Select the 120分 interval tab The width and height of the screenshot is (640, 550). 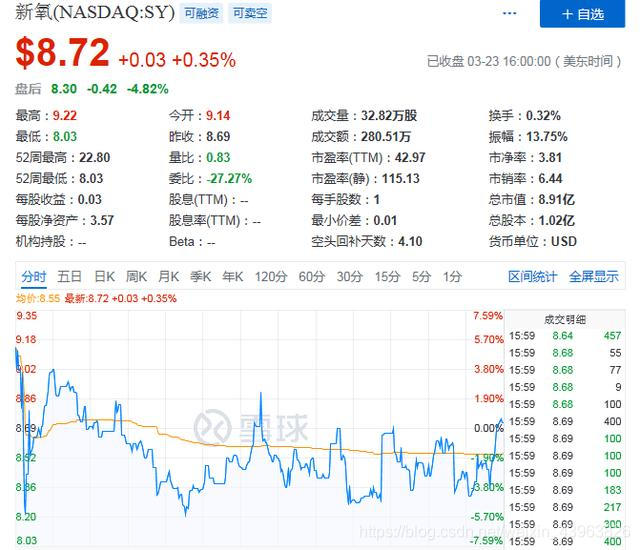coord(271,277)
